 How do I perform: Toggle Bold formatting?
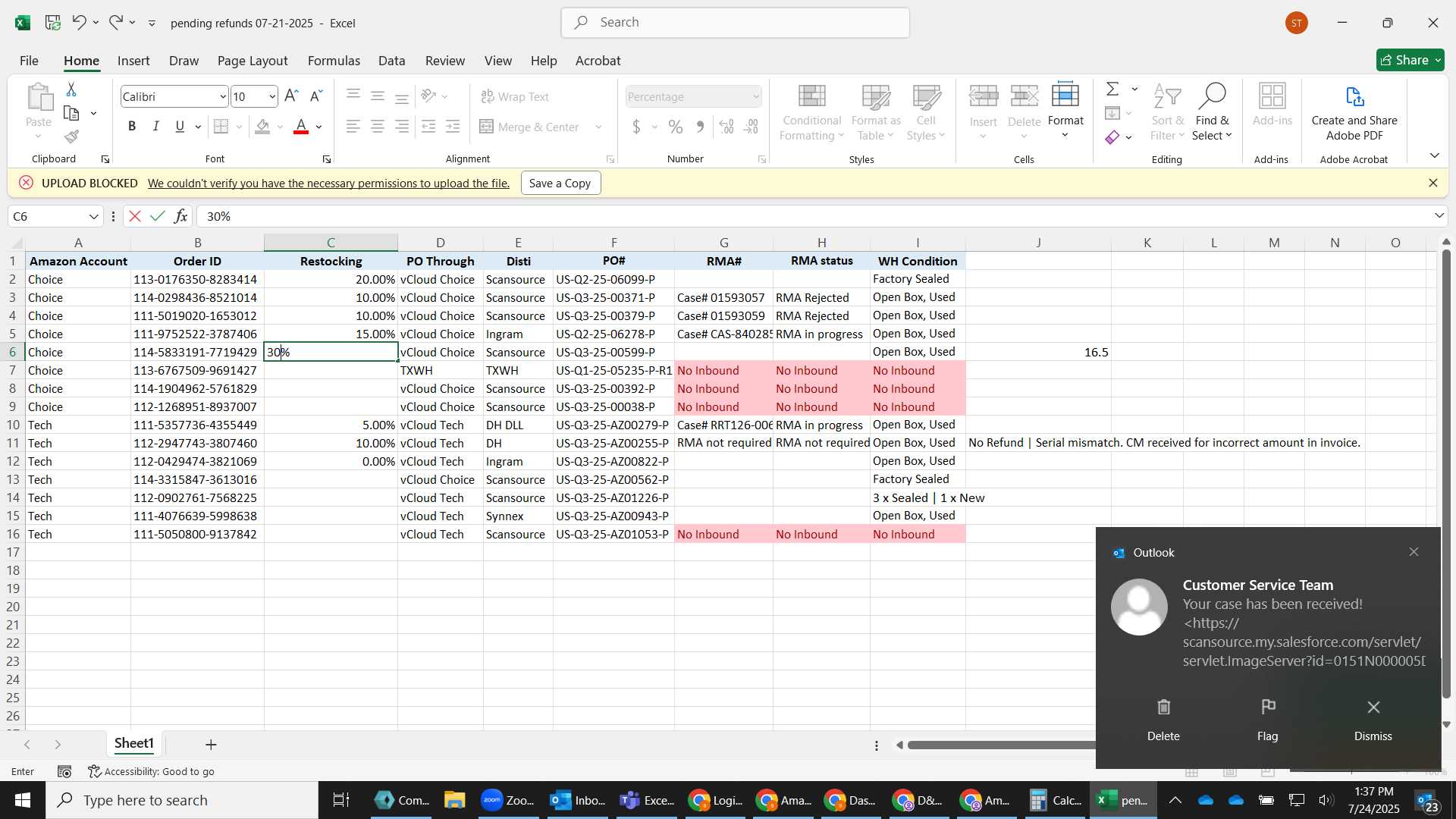(132, 127)
